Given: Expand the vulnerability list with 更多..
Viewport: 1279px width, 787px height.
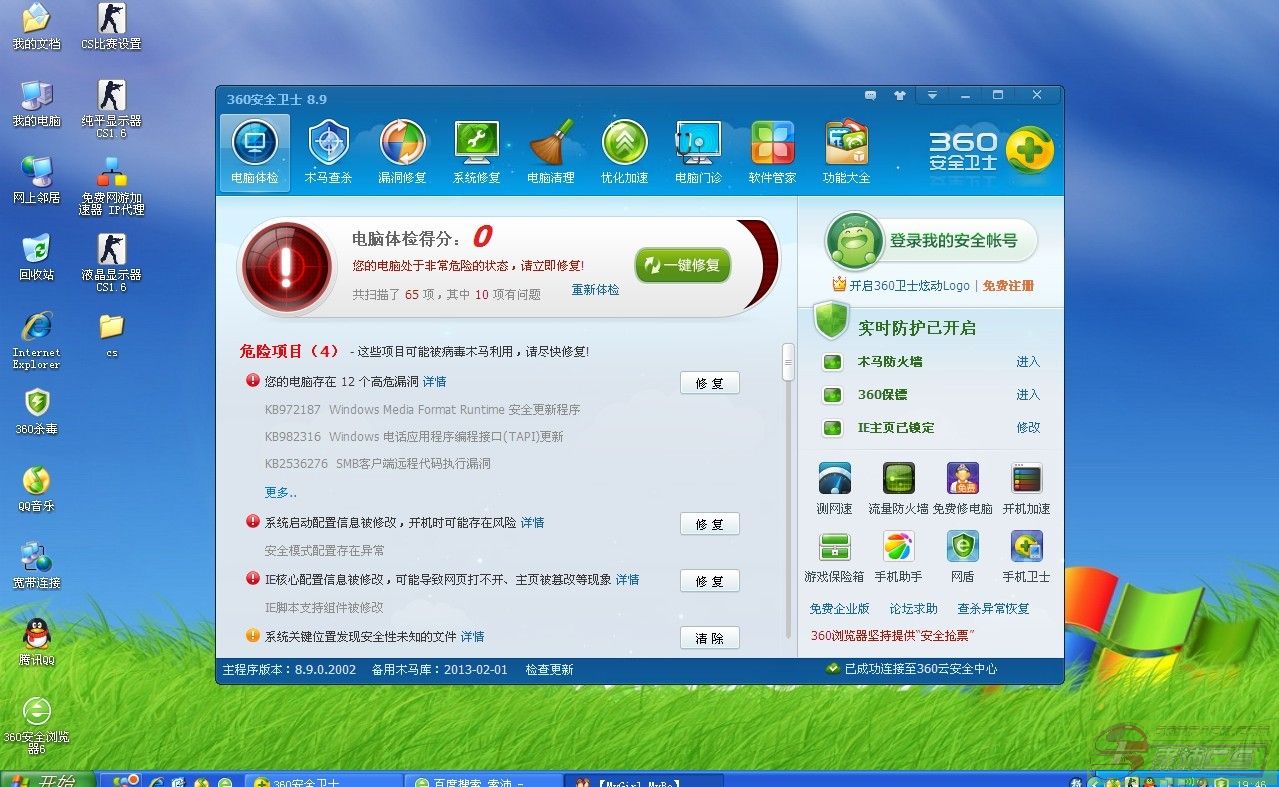Looking at the screenshot, I should (280, 492).
